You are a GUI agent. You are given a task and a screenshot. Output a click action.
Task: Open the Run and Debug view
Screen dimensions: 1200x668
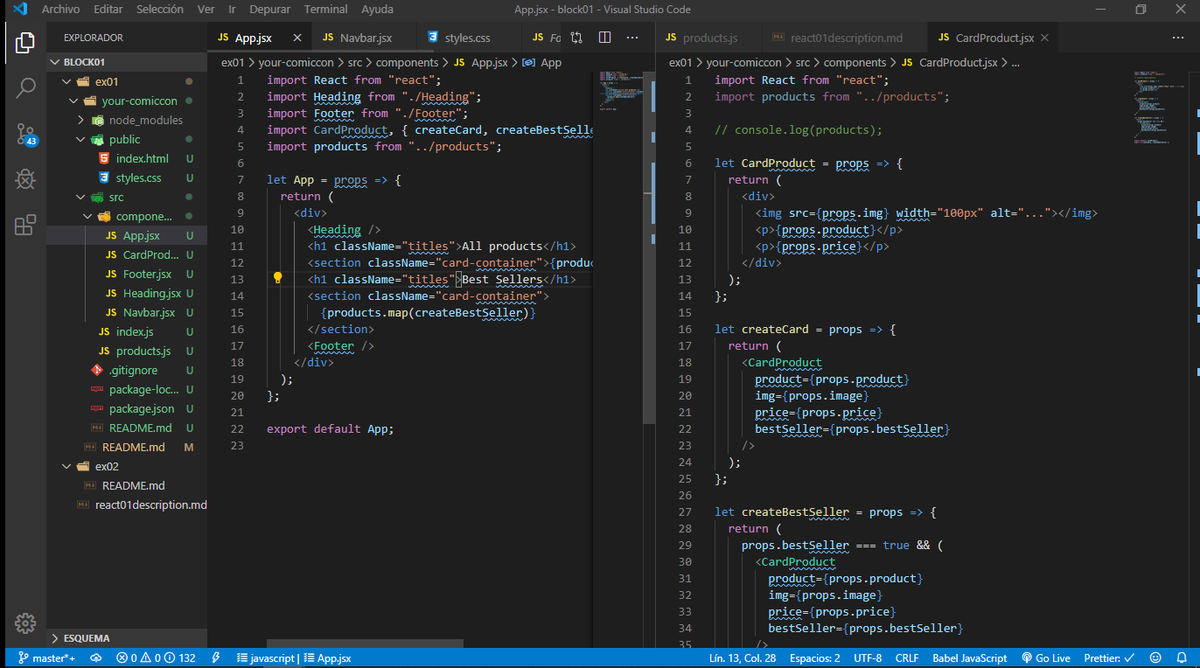coord(25,180)
